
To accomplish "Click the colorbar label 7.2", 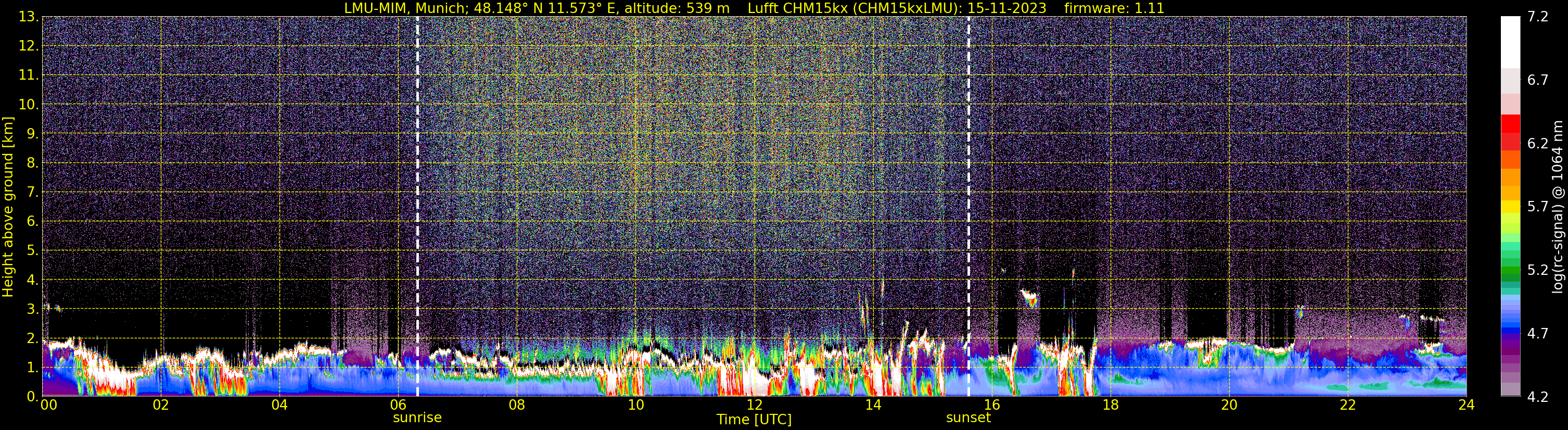I will [1538, 17].
